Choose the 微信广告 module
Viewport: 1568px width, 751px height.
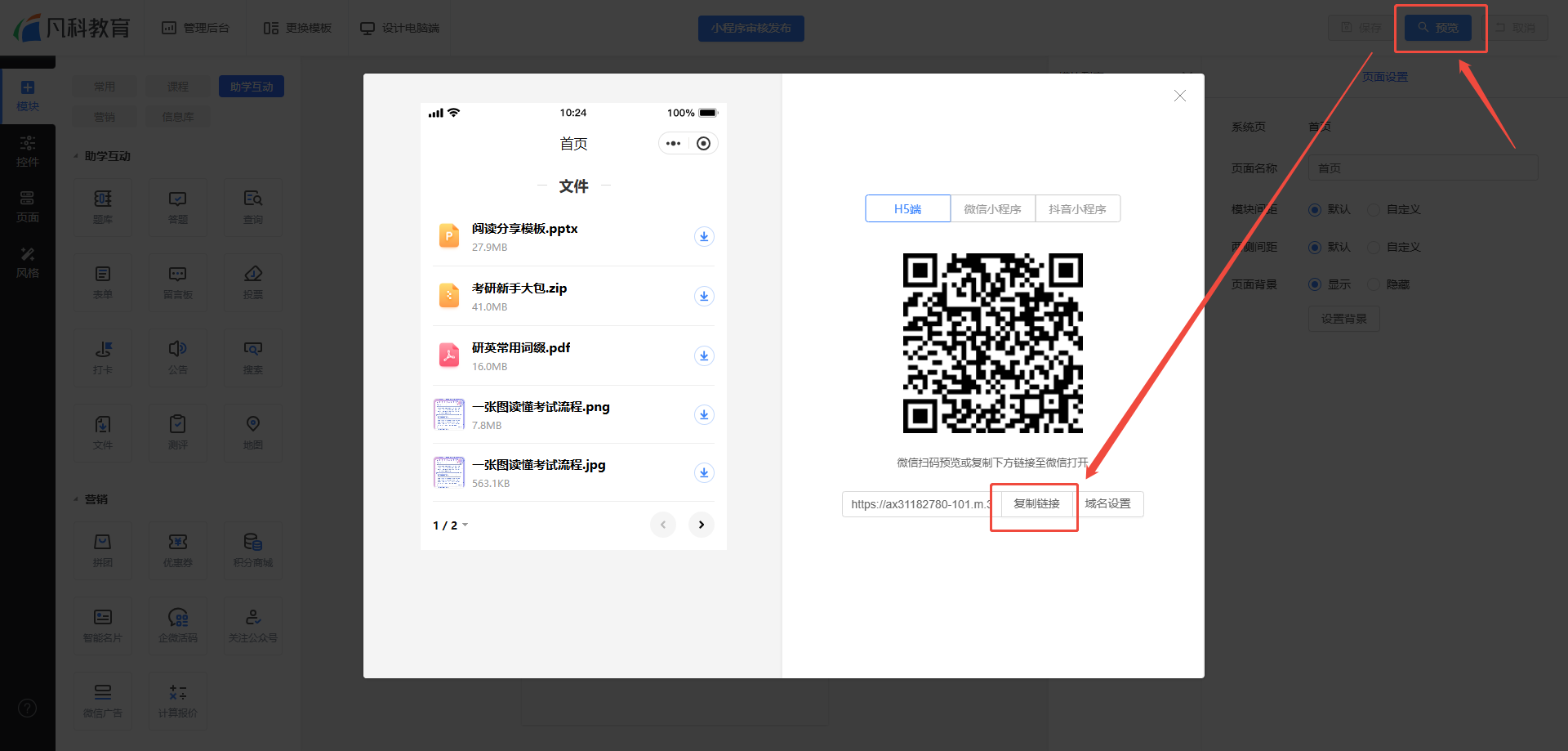tap(103, 701)
